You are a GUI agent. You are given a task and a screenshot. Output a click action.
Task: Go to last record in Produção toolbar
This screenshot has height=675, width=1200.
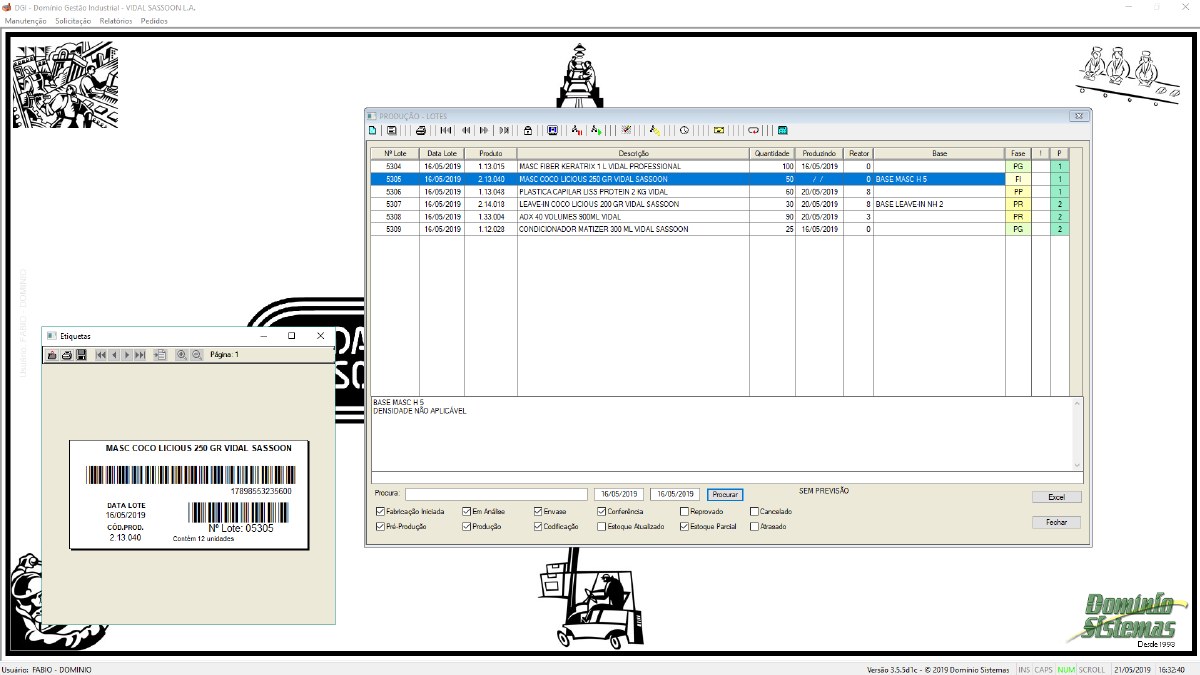tap(504, 130)
